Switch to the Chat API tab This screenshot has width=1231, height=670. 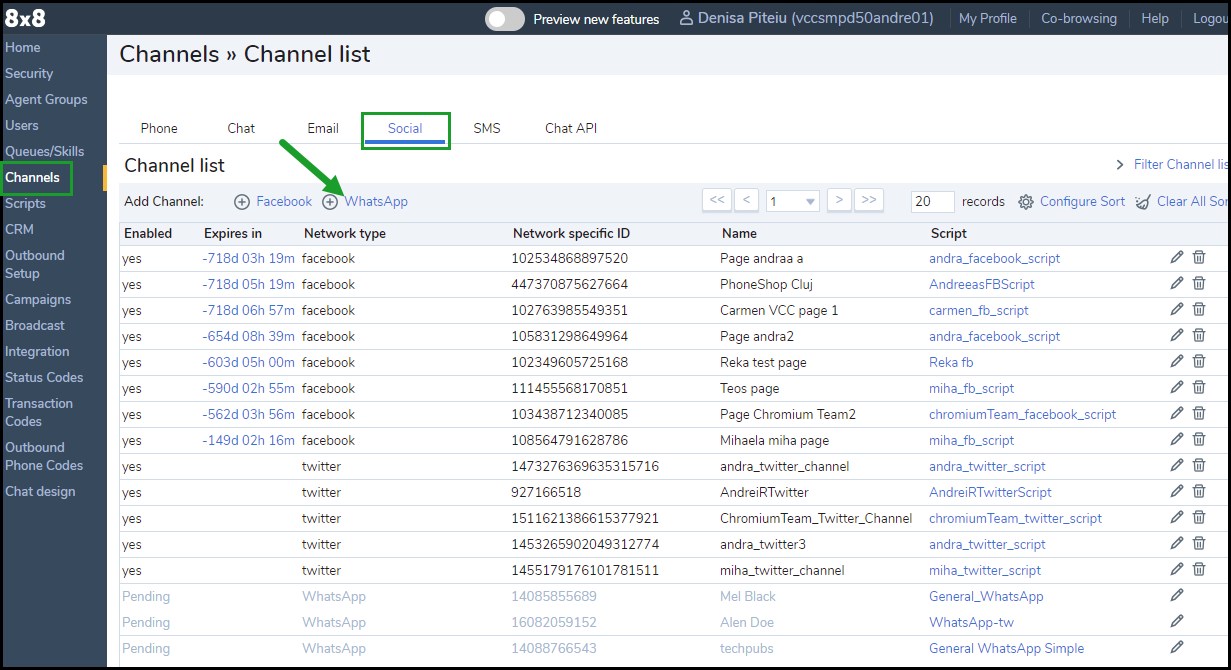click(571, 128)
